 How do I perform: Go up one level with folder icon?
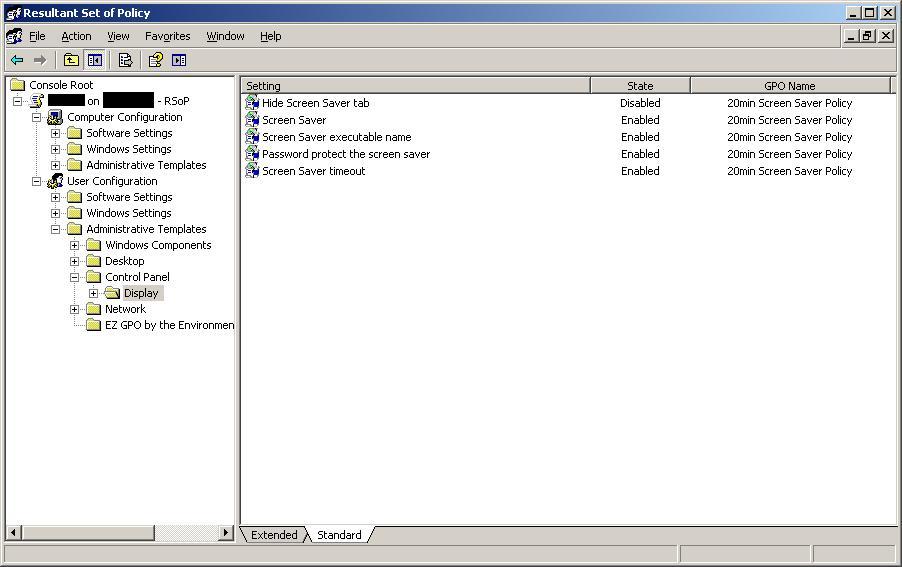[71, 60]
